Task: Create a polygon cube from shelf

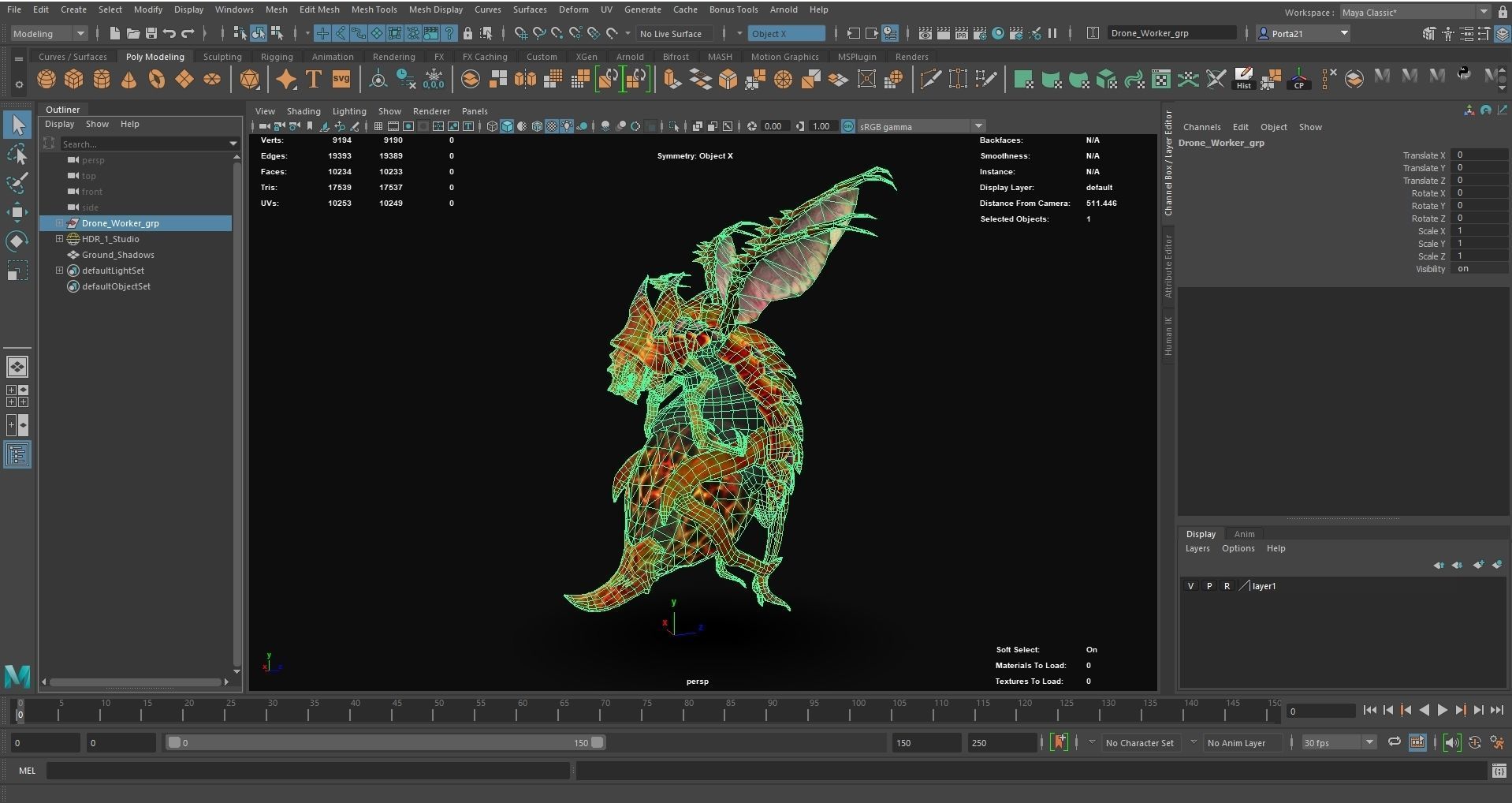Action: tap(74, 80)
